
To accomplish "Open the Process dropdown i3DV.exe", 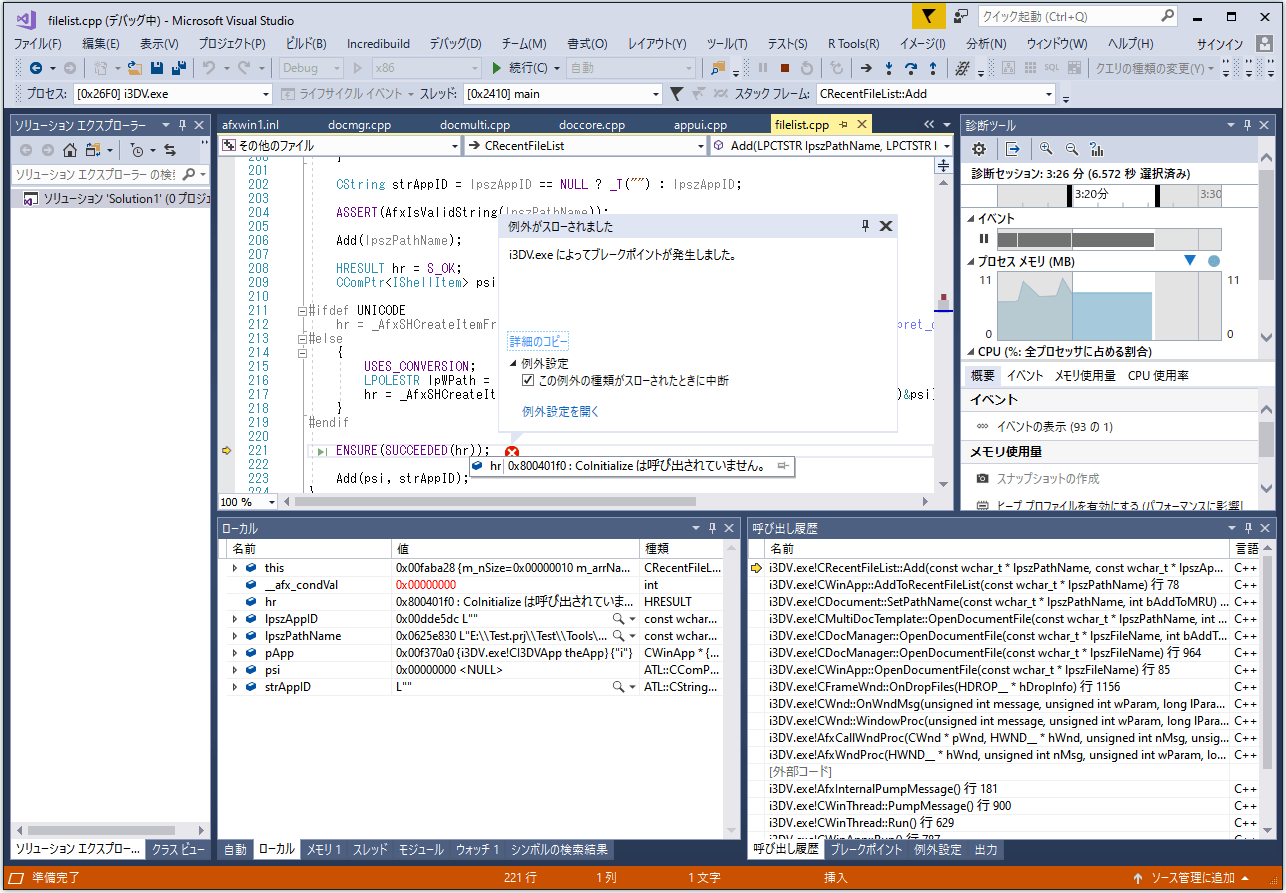I will pos(172,94).
